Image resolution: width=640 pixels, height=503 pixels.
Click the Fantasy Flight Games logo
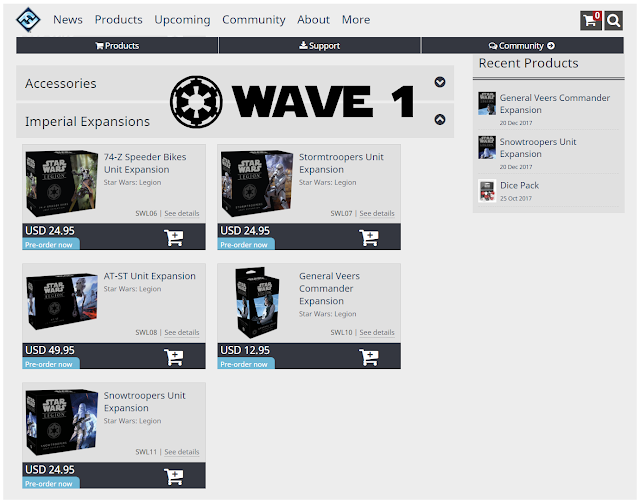point(28,20)
